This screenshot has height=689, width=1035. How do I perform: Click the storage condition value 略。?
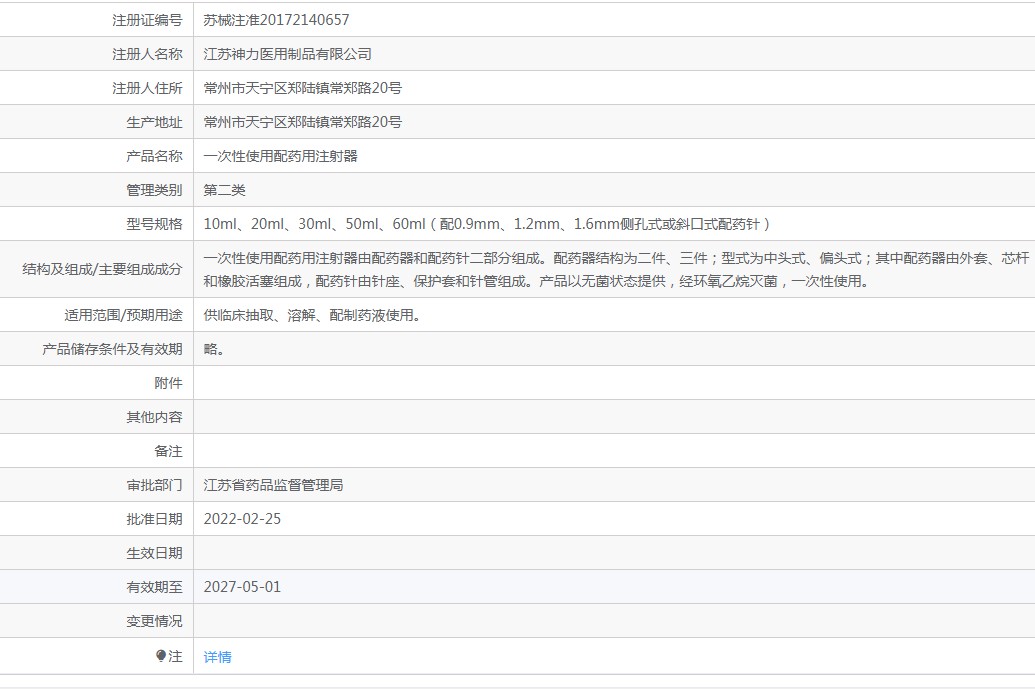click(x=214, y=349)
